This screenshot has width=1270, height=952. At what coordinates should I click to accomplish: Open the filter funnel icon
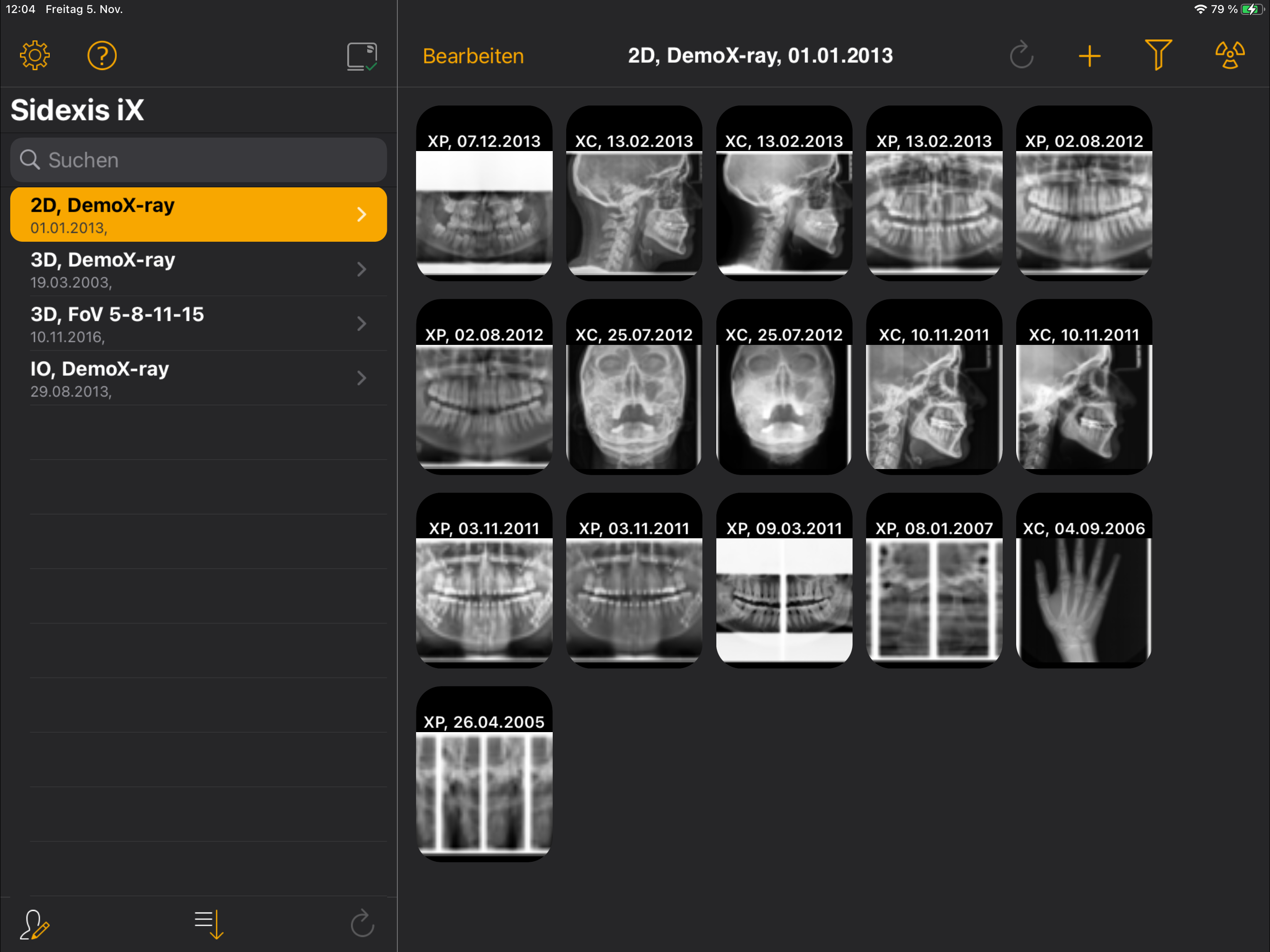point(1158,55)
